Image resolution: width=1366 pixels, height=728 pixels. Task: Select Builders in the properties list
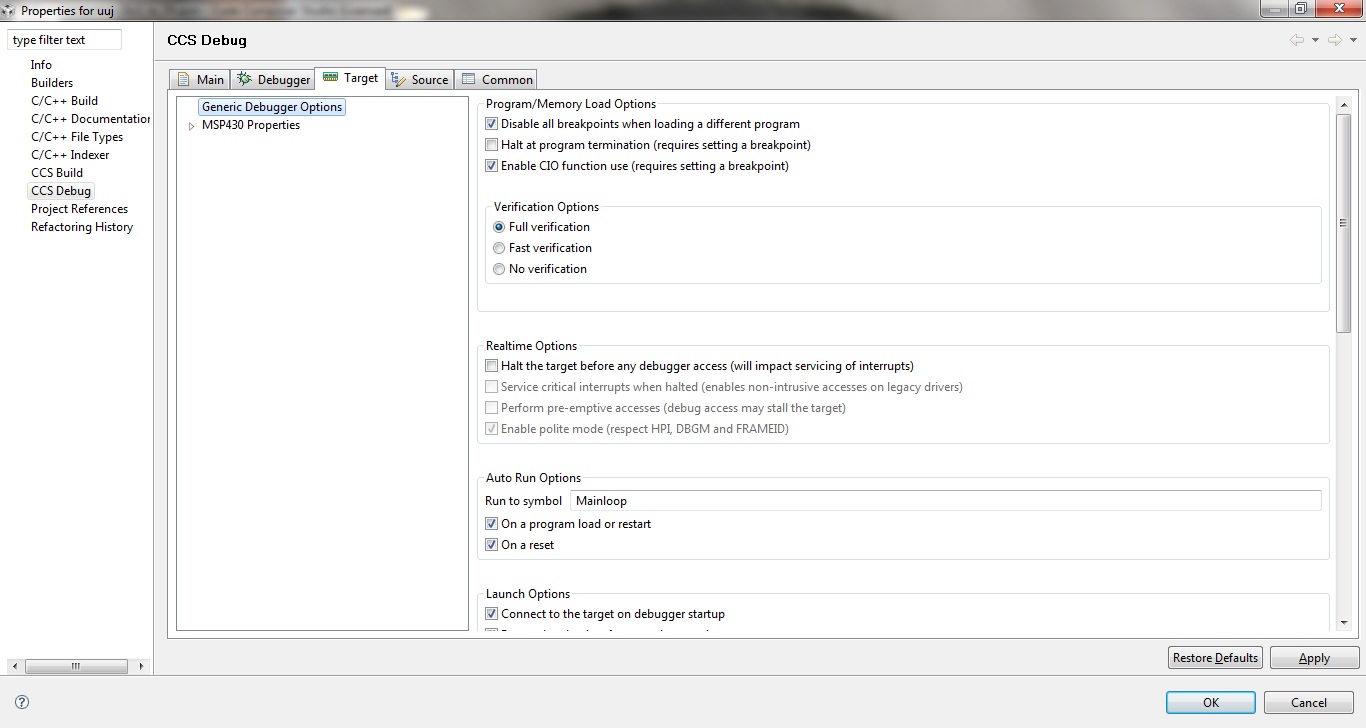point(52,83)
